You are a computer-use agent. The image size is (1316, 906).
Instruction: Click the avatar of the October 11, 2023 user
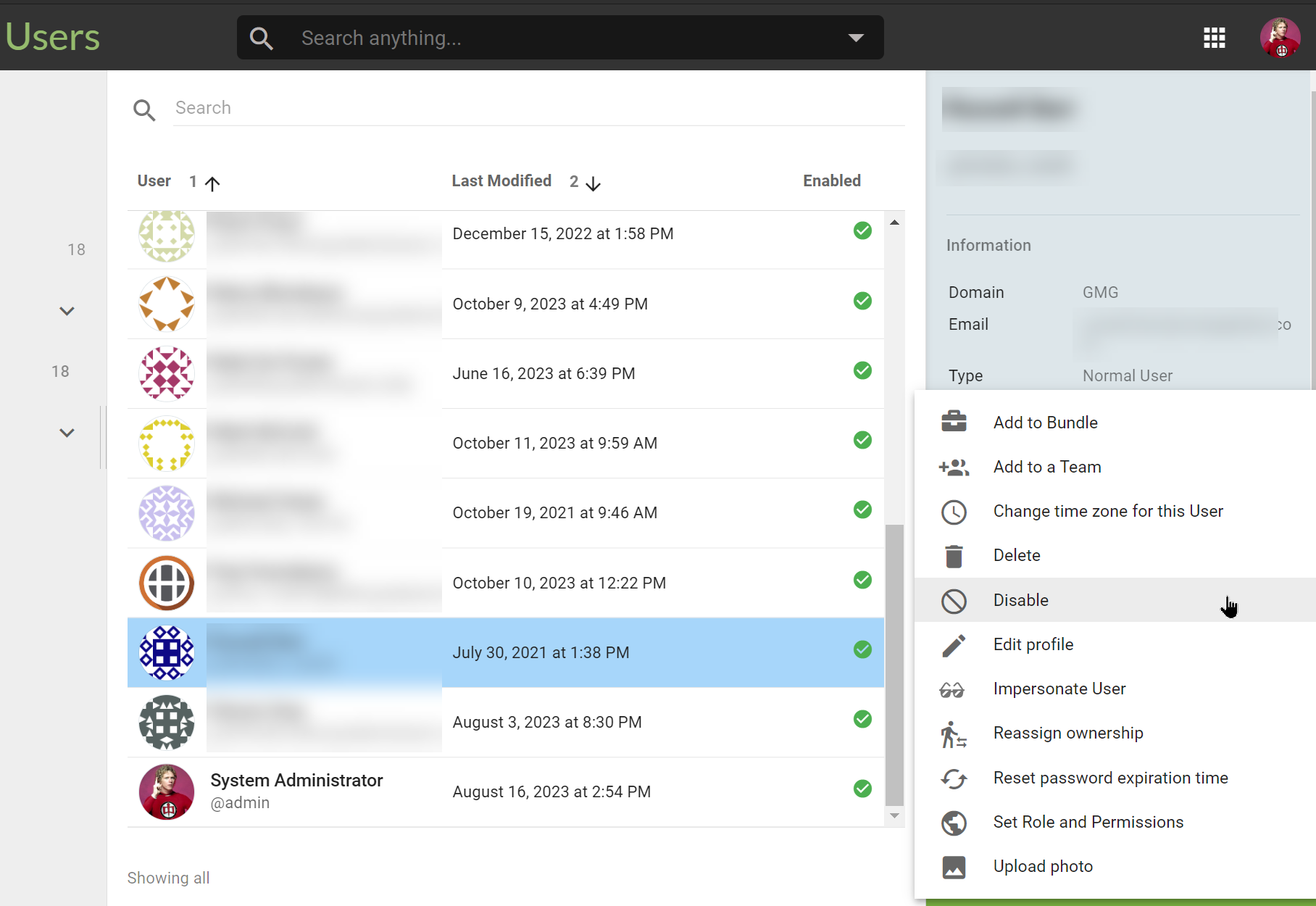point(167,443)
